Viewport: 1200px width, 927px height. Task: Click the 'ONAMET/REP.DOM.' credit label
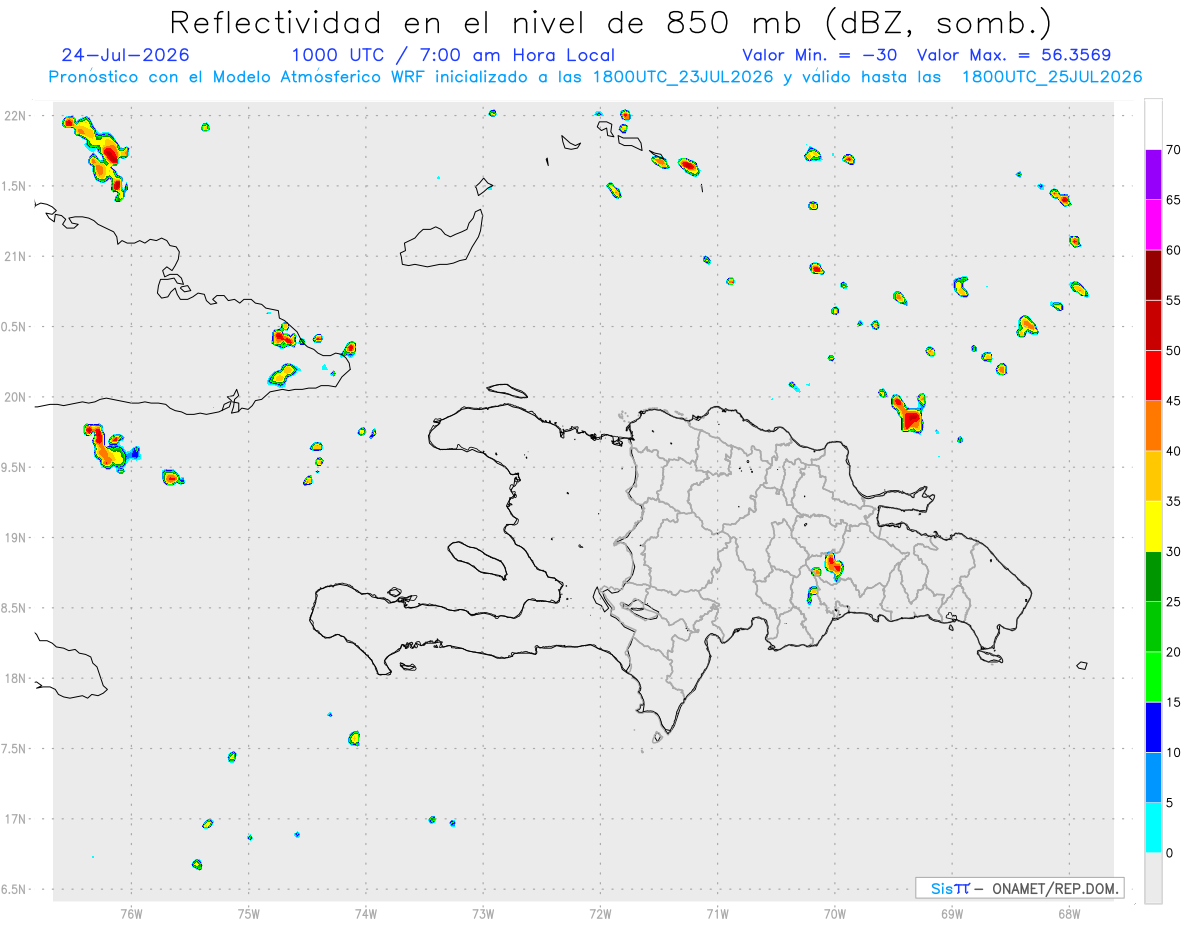1054,888
